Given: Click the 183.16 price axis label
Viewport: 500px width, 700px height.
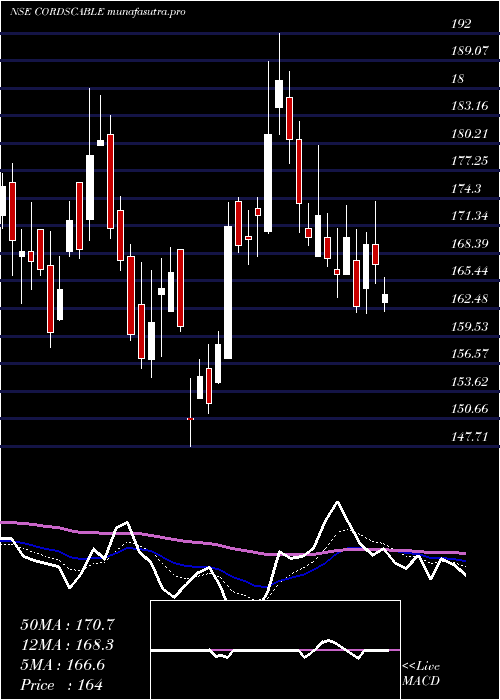Looking at the screenshot, I should pos(470,106).
